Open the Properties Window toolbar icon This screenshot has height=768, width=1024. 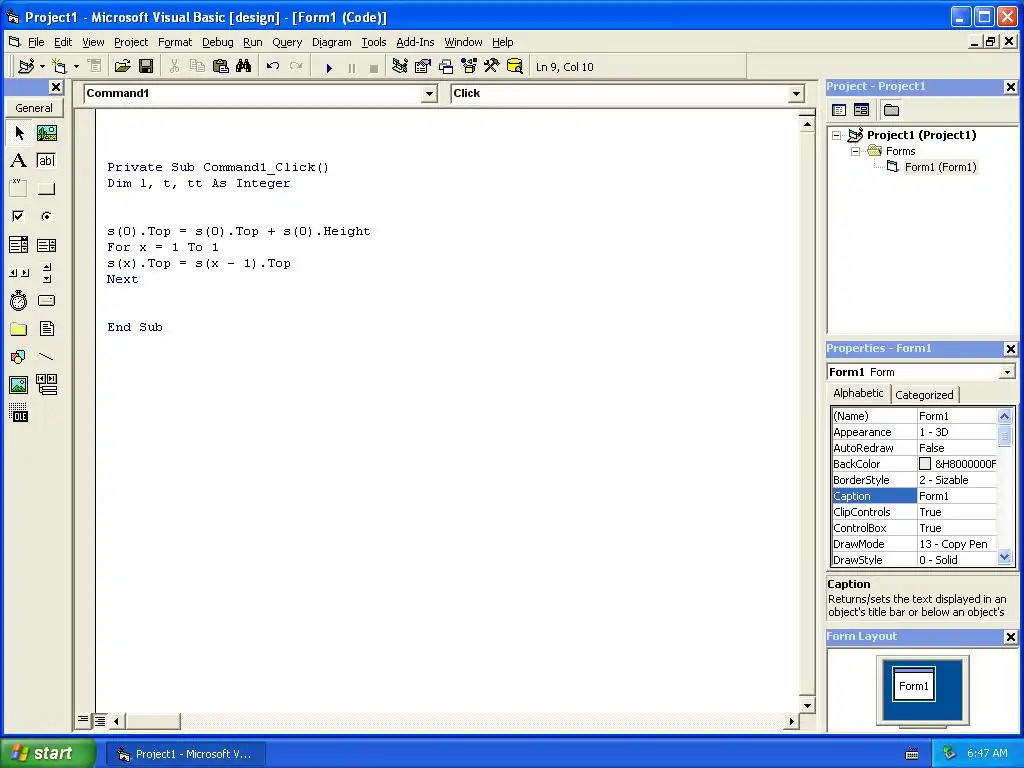click(x=423, y=67)
